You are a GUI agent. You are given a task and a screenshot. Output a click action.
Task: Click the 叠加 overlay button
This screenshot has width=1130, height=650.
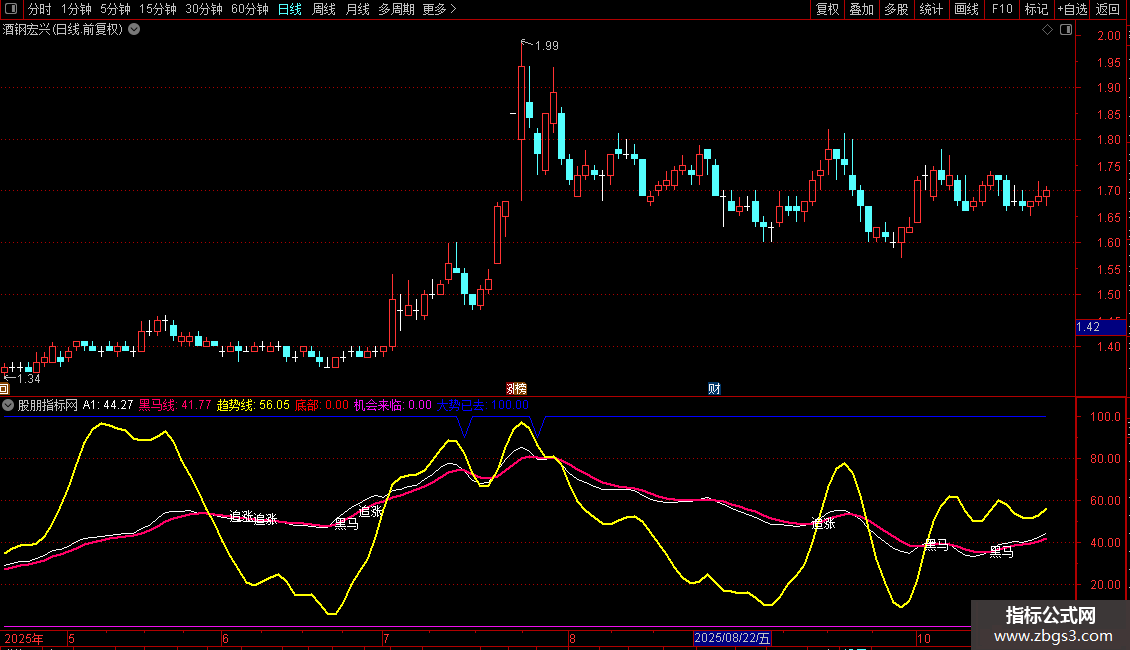pyautogui.click(x=861, y=10)
